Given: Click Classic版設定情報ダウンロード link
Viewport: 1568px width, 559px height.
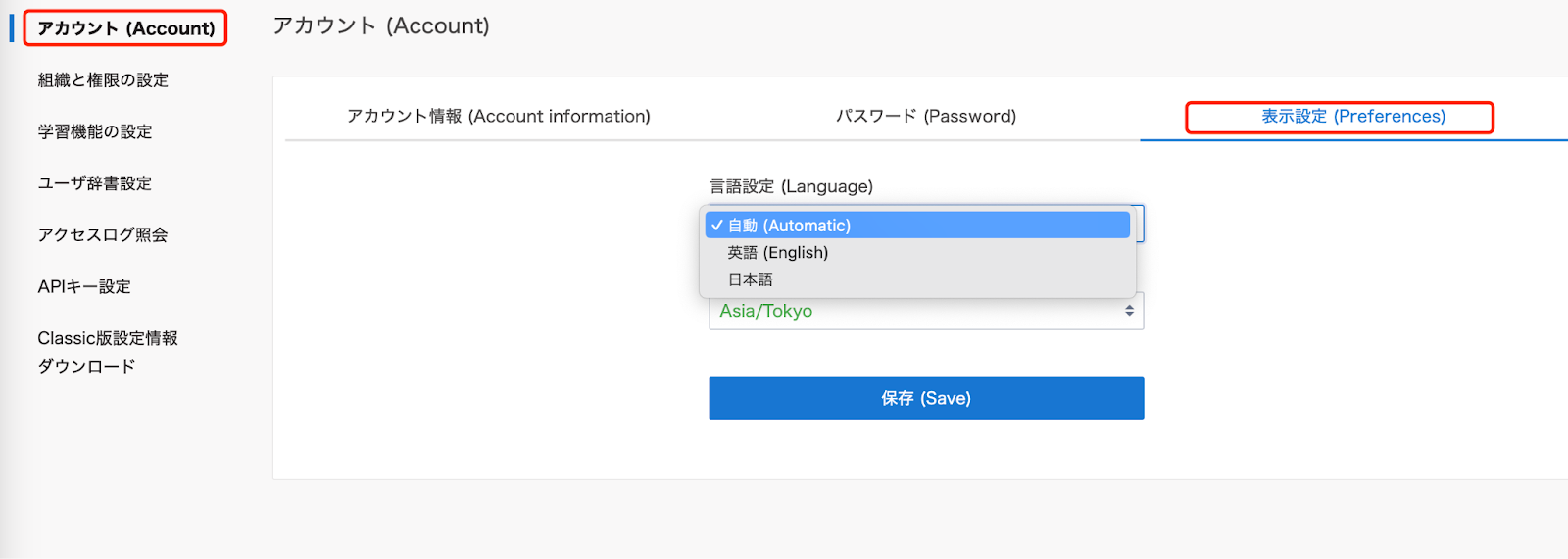Looking at the screenshot, I should [108, 352].
